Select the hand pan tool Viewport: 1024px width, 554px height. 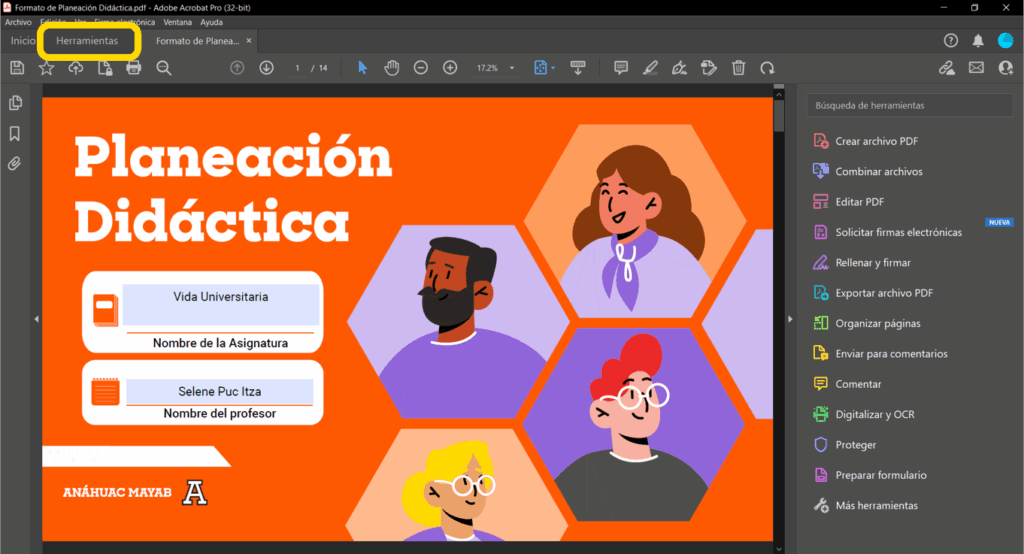pyautogui.click(x=392, y=68)
